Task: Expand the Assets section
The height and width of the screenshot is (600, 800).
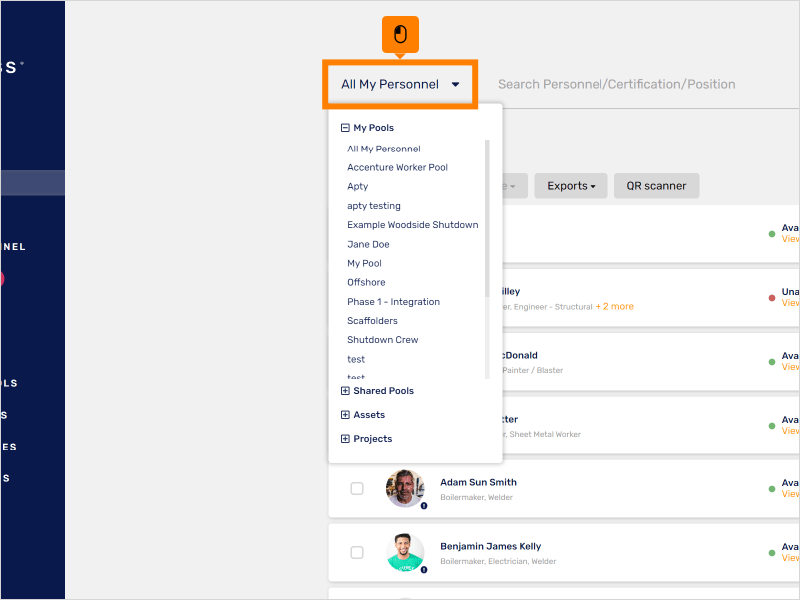Action: (346, 414)
